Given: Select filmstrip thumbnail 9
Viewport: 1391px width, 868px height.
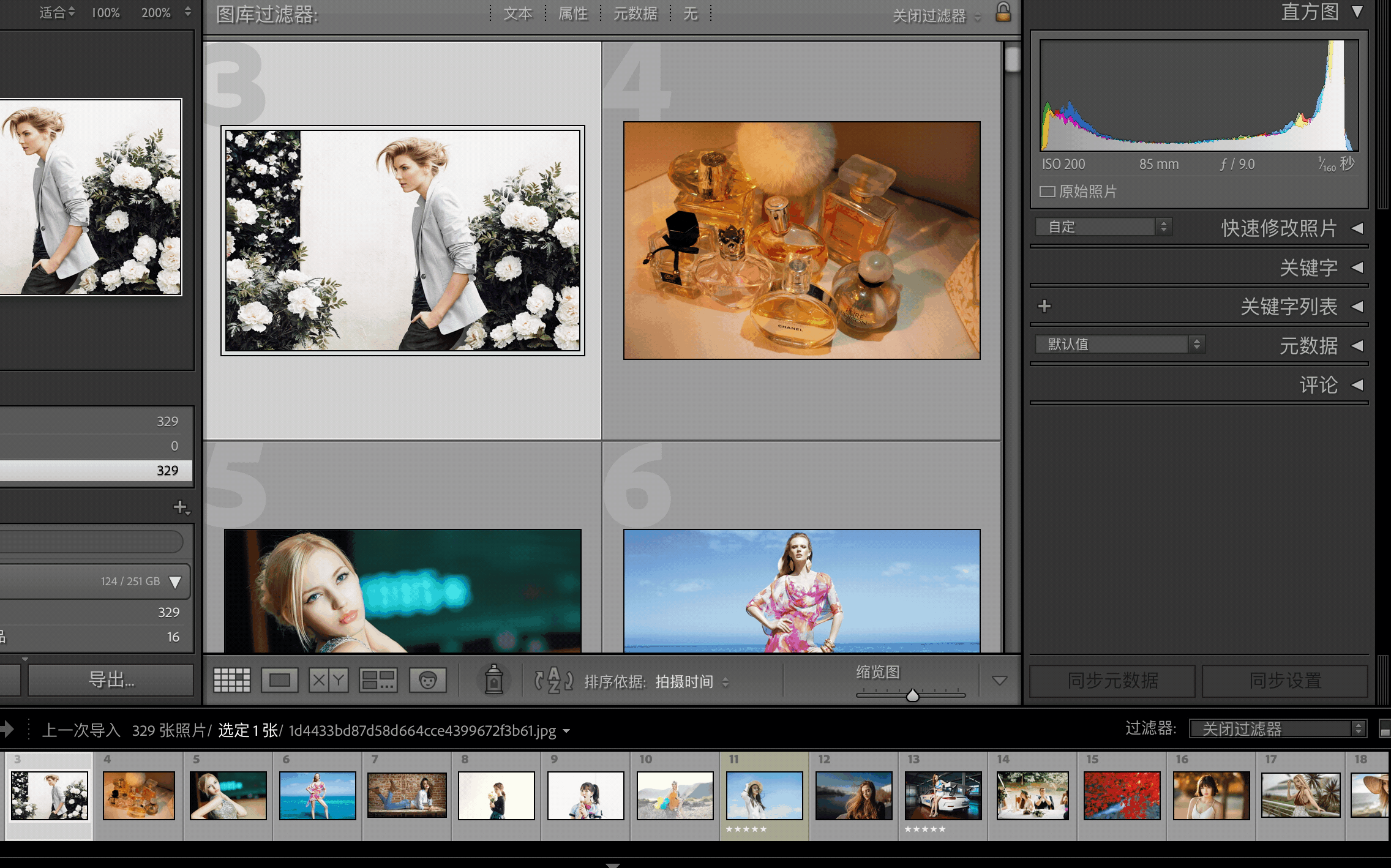Looking at the screenshot, I should (x=585, y=795).
